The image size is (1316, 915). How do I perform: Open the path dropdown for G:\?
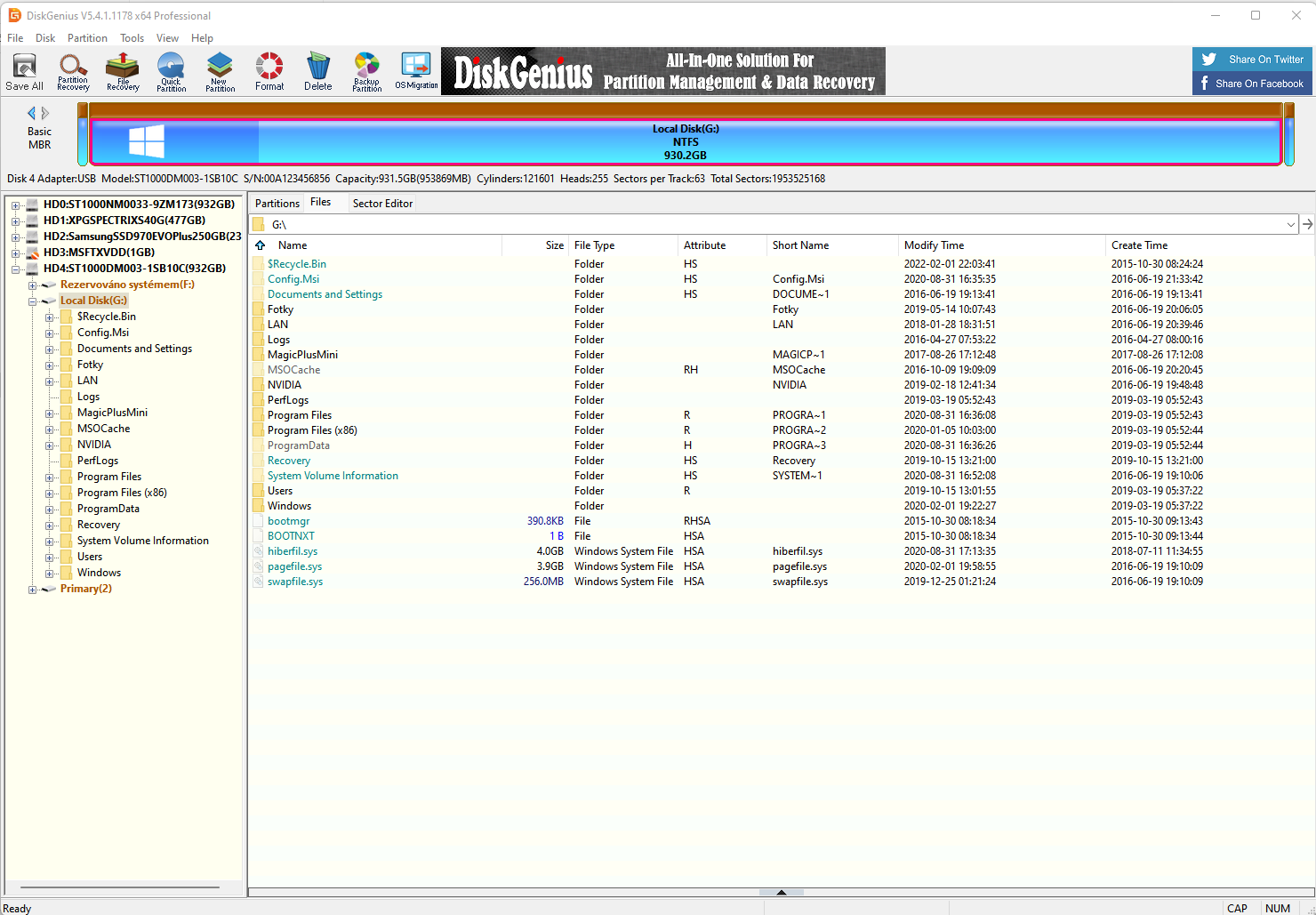pos(1290,225)
